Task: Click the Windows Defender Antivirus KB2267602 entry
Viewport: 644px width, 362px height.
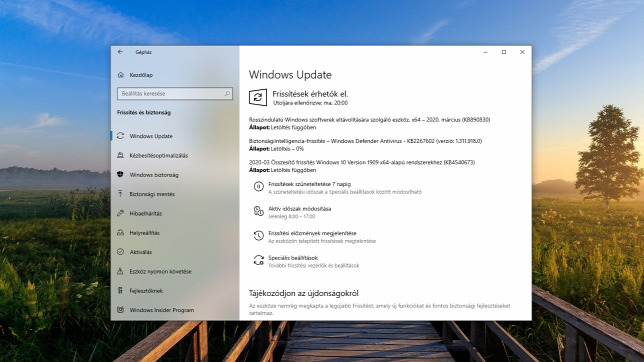Action: pos(365,141)
